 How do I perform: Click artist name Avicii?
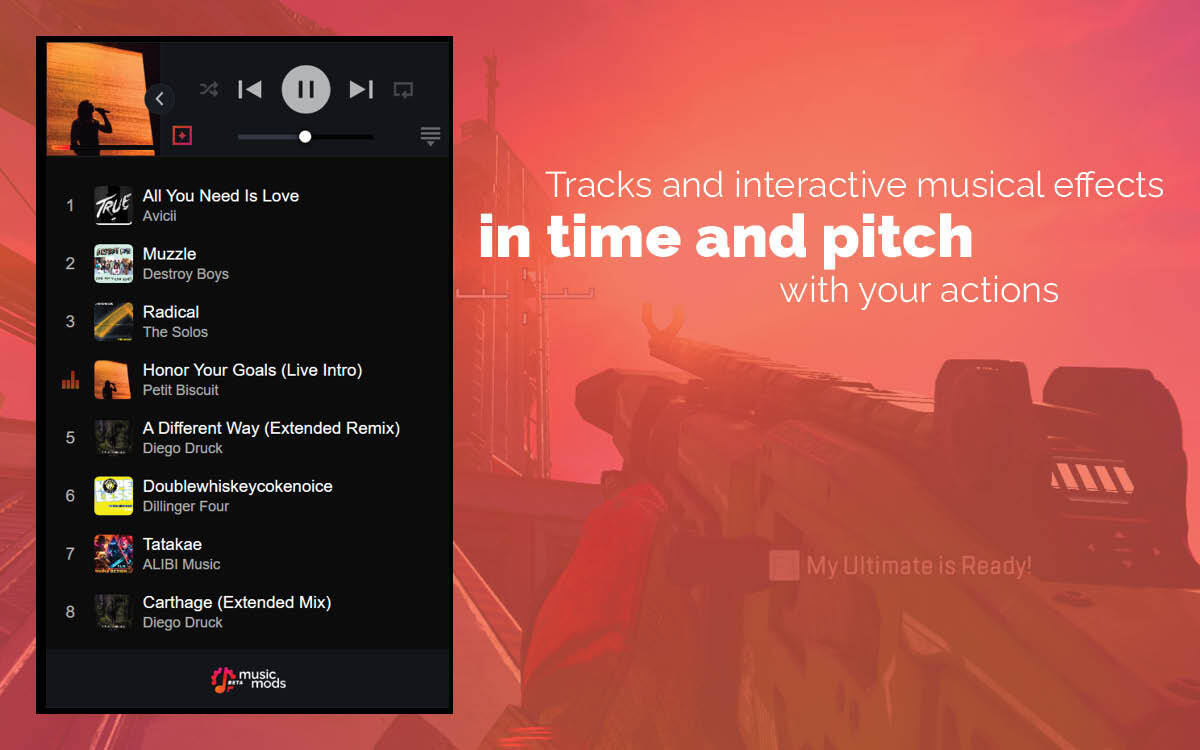(160, 216)
